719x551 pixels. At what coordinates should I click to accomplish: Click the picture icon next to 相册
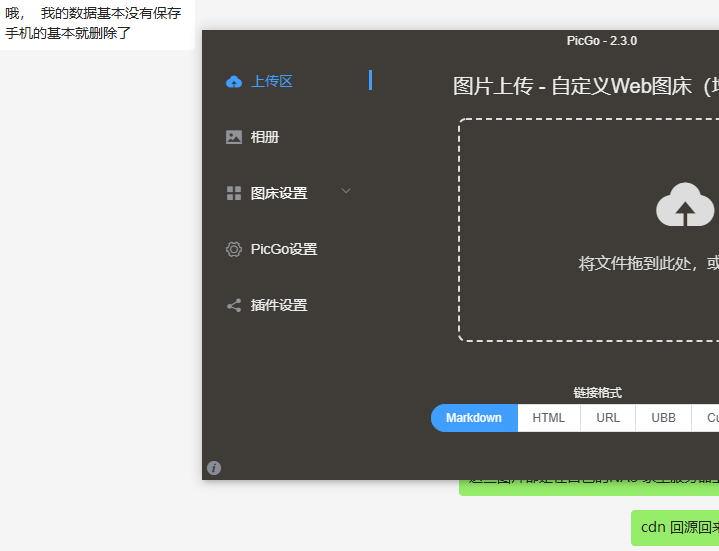click(234, 137)
